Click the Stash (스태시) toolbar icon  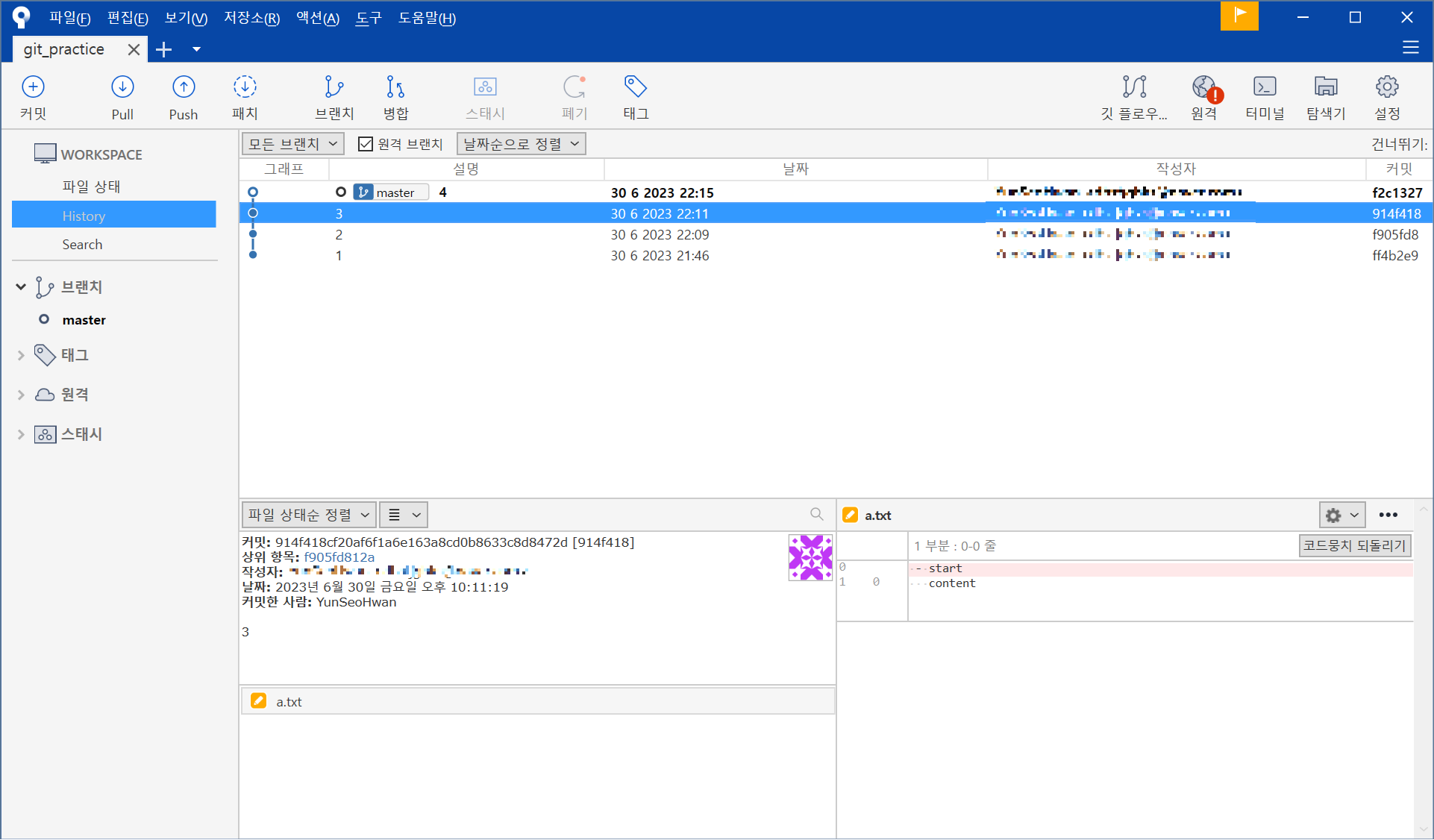pos(485,97)
